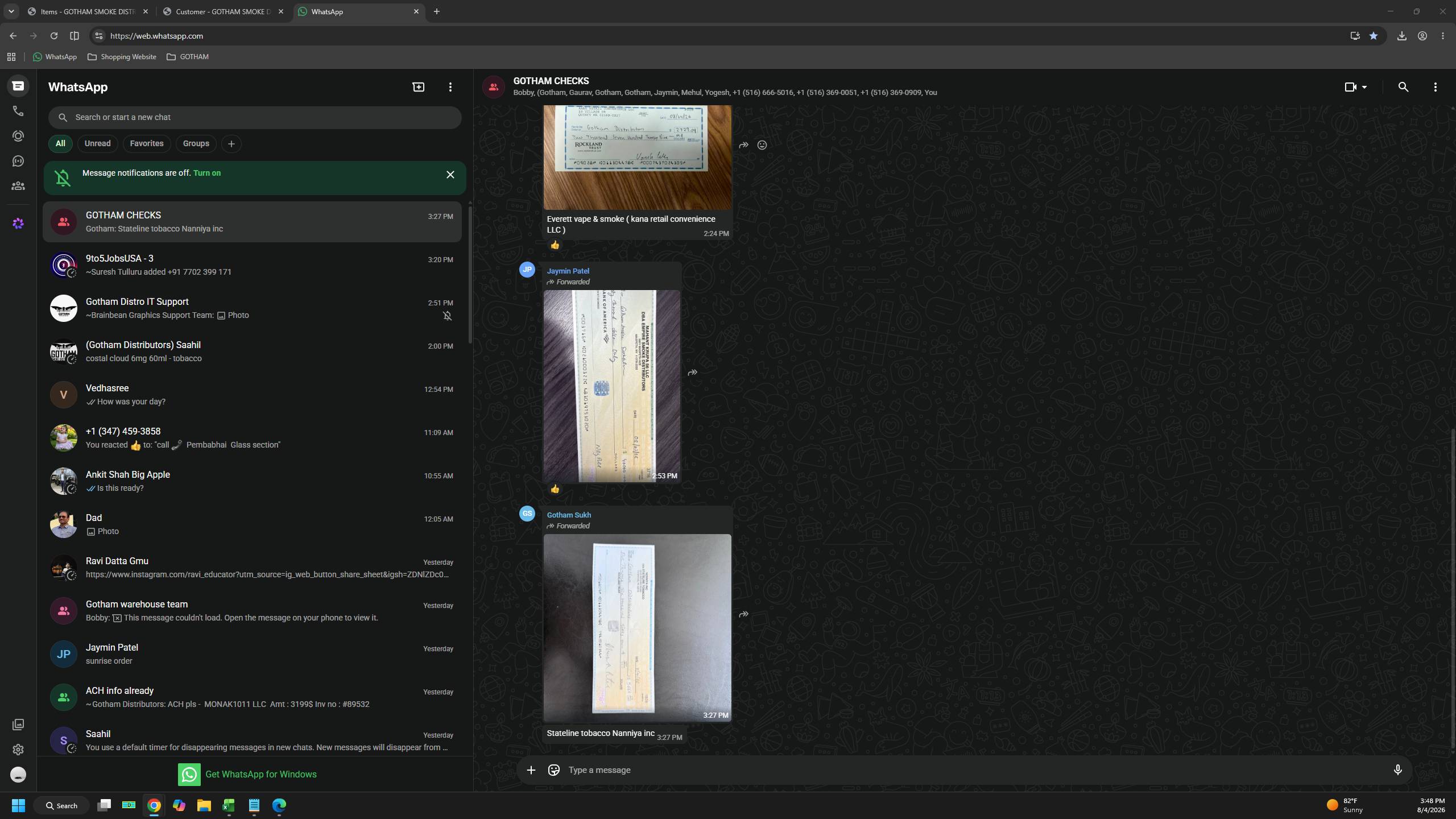This screenshot has height=819, width=1456.
Task: Click Get WhatsApp for Windows button
Action: pyautogui.click(x=247, y=774)
